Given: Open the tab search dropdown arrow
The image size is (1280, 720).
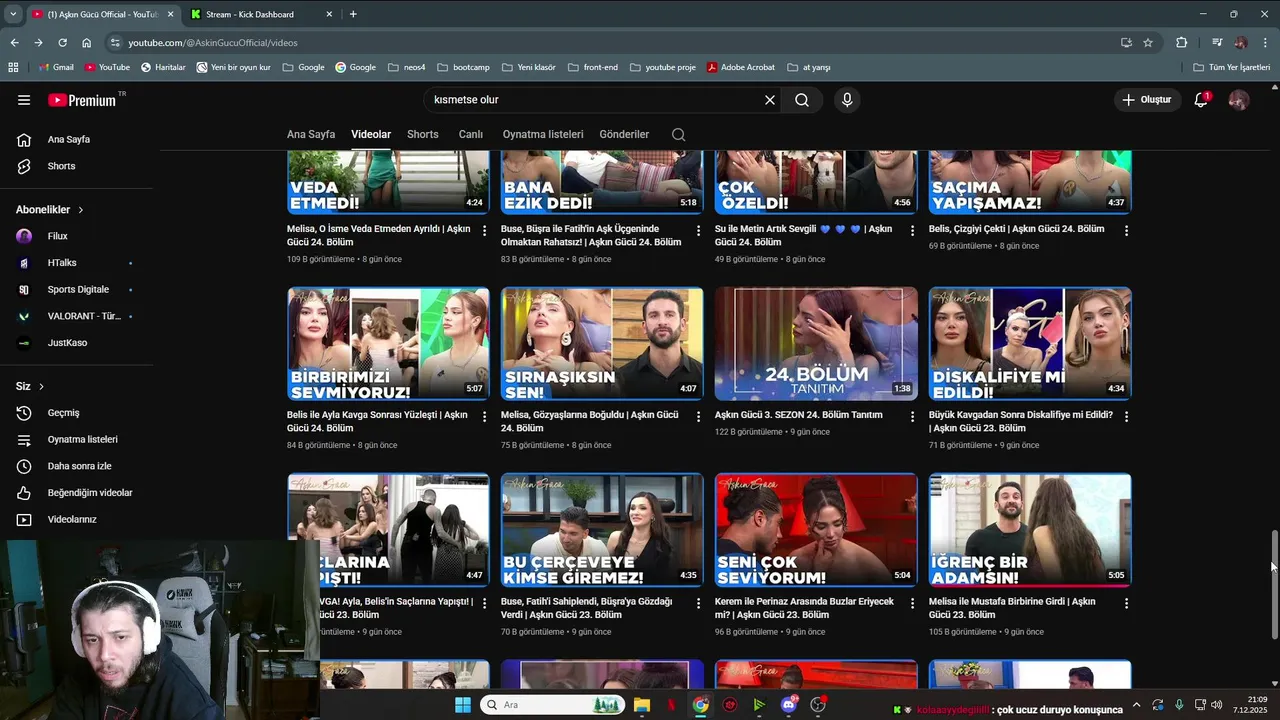Looking at the screenshot, I should (13, 14).
